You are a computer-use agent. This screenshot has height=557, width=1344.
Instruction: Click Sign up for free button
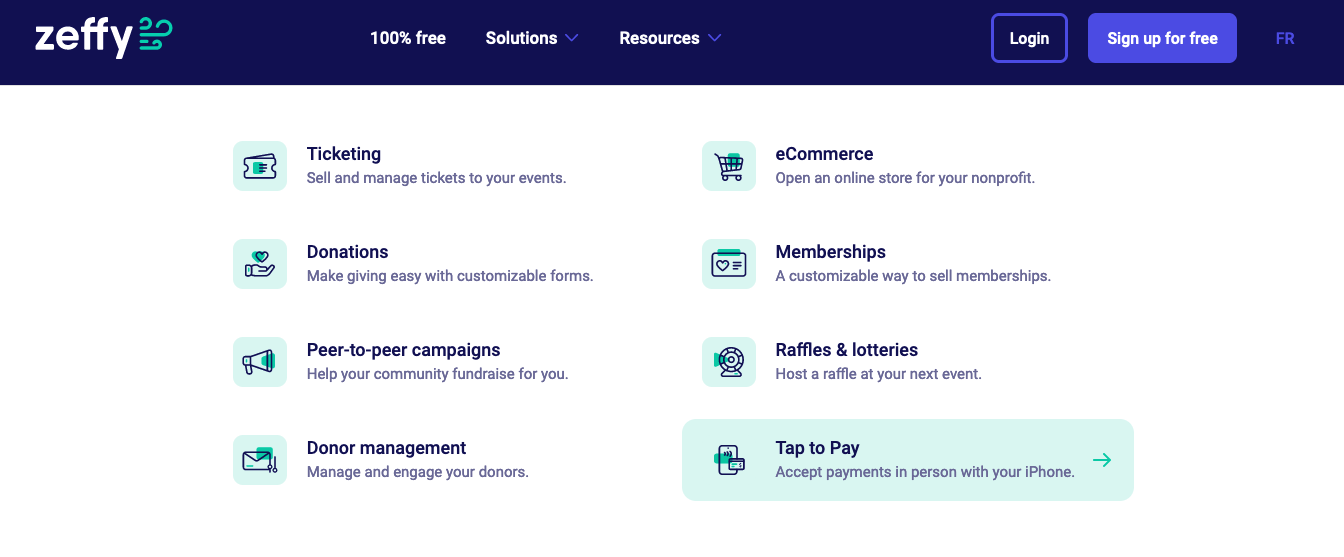pyautogui.click(x=1162, y=38)
